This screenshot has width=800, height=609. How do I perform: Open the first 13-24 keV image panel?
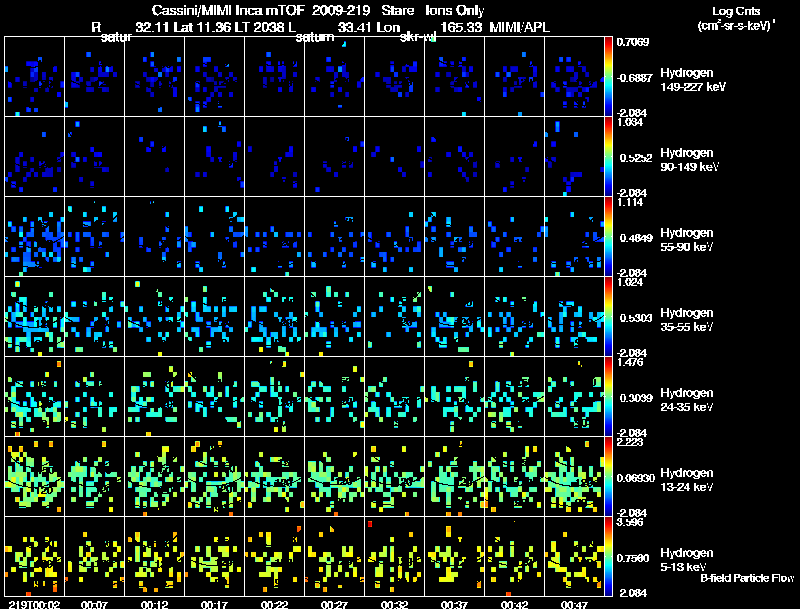pyautogui.click(x=34, y=476)
